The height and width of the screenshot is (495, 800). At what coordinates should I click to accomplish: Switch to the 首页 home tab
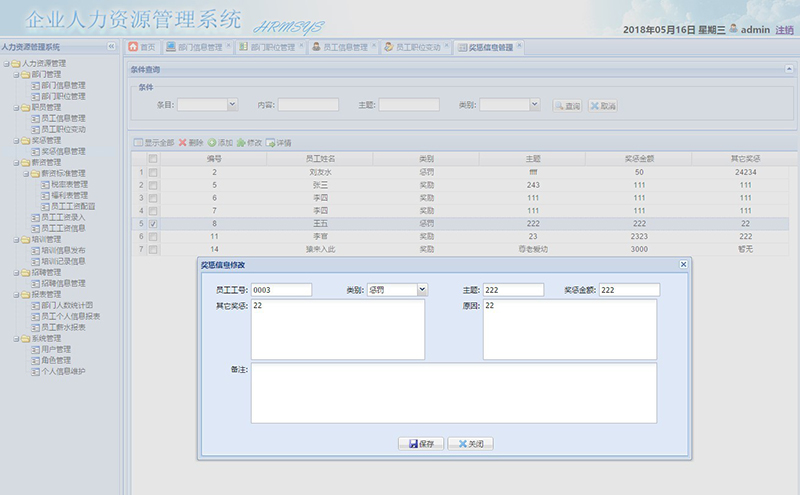(x=141, y=47)
